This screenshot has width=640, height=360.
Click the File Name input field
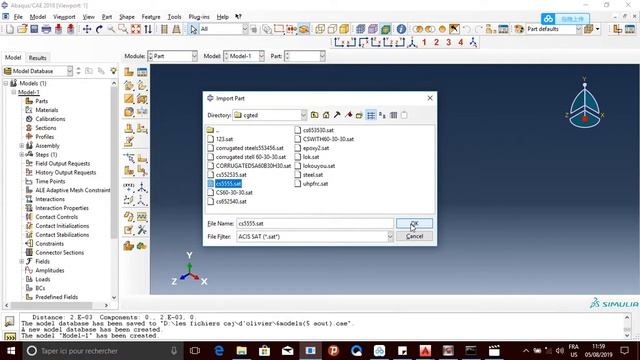(315, 223)
